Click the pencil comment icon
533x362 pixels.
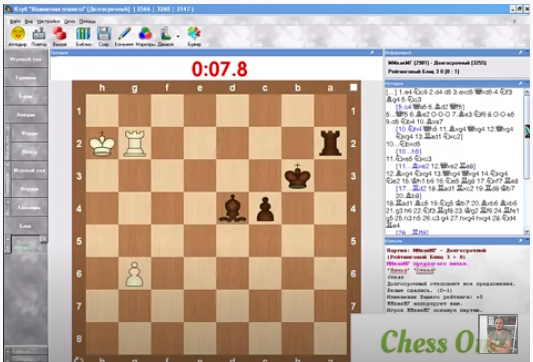point(124,34)
